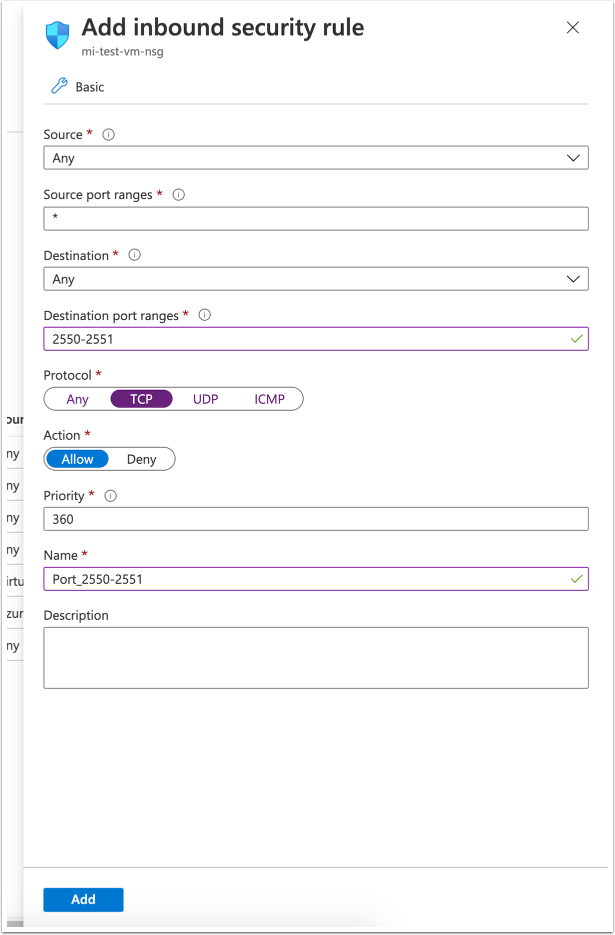
Task: Focus the Priority input field
Action: point(316,519)
